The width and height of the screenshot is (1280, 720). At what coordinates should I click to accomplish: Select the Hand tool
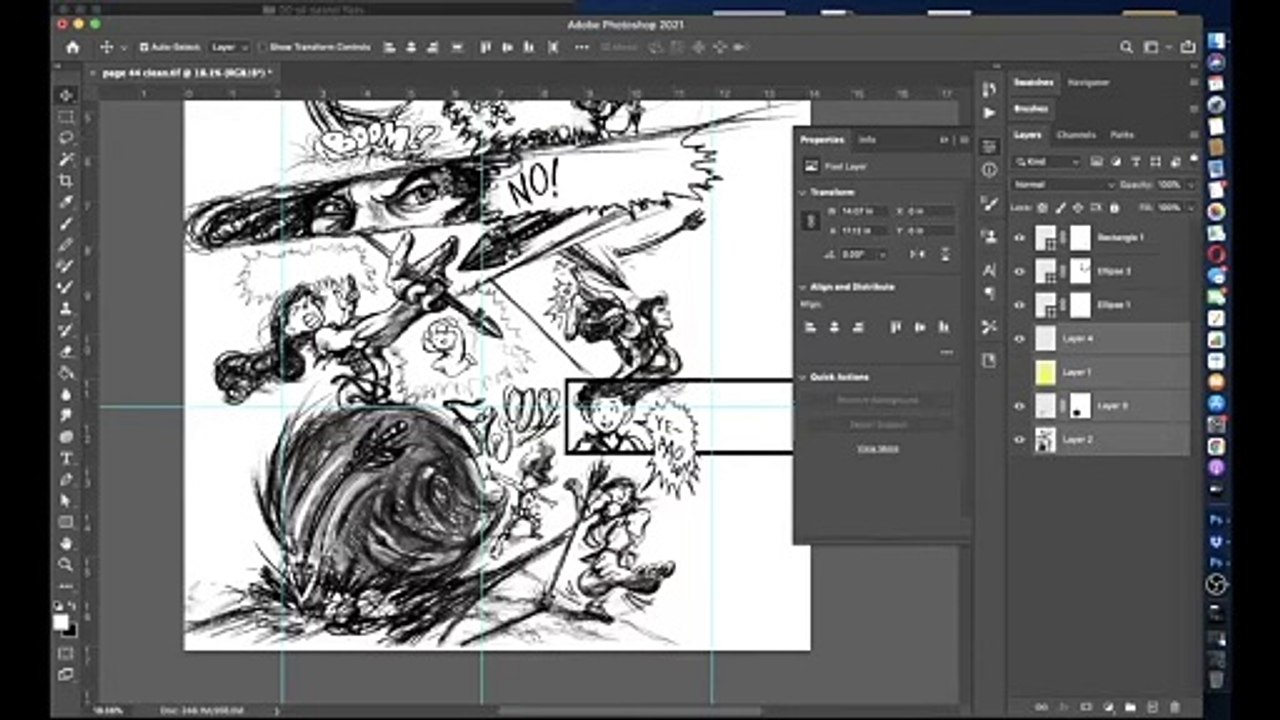point(66,543)
